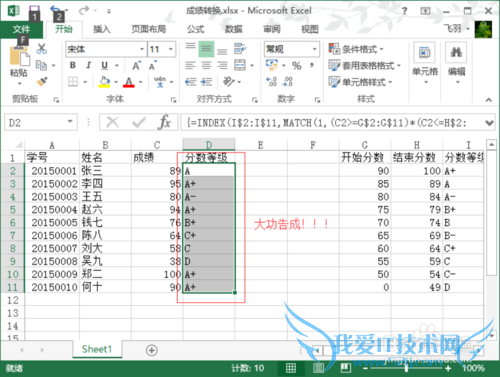The height and width of the screenshot is (377, 500).
Task: Select the Format Painter brush
Action: pyautogui.click(x=42, y=81)
